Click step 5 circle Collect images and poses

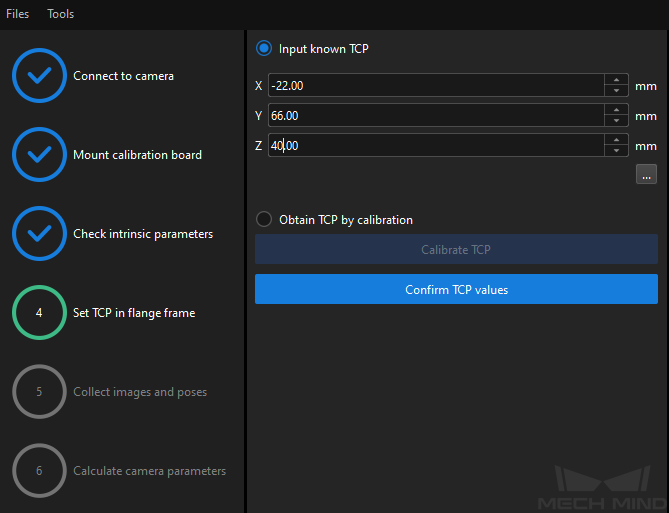point(39,391)
